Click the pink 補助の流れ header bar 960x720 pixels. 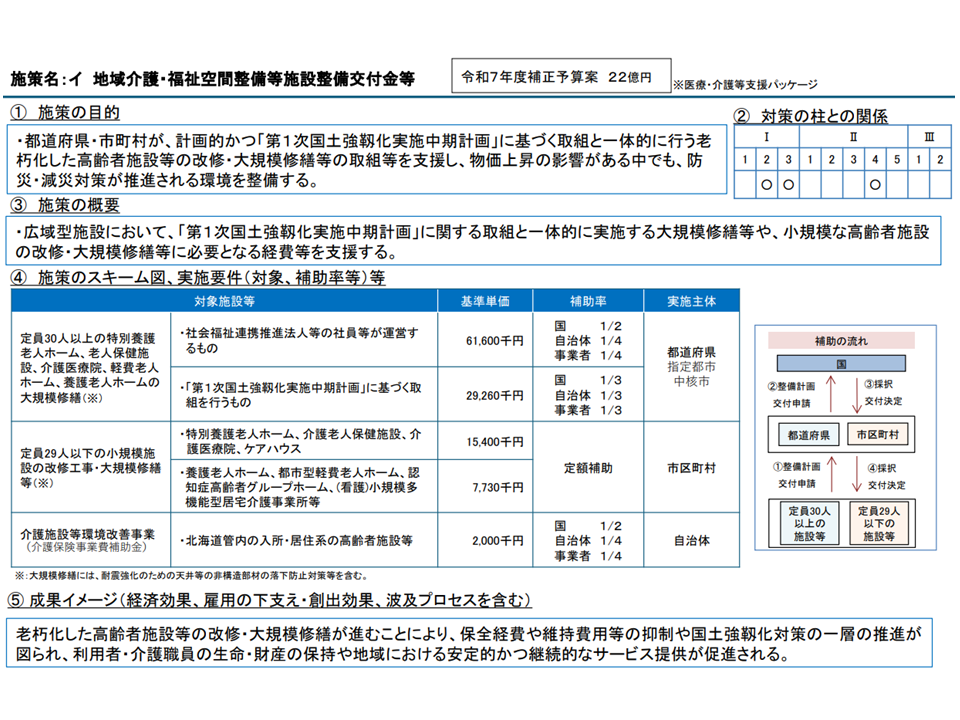(x=841, y=340)
